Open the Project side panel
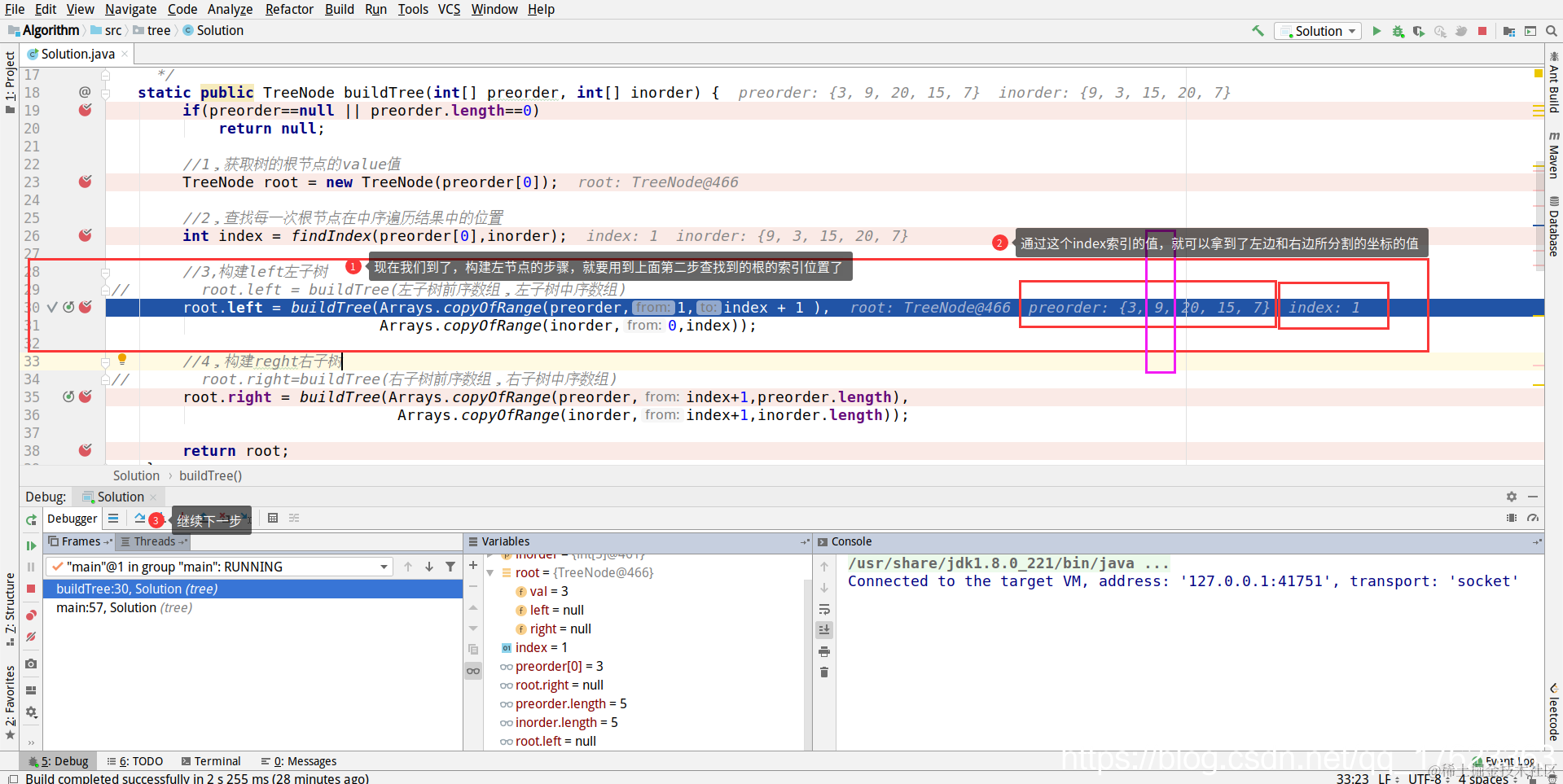 pyautogui.click(x=10, y=81)
